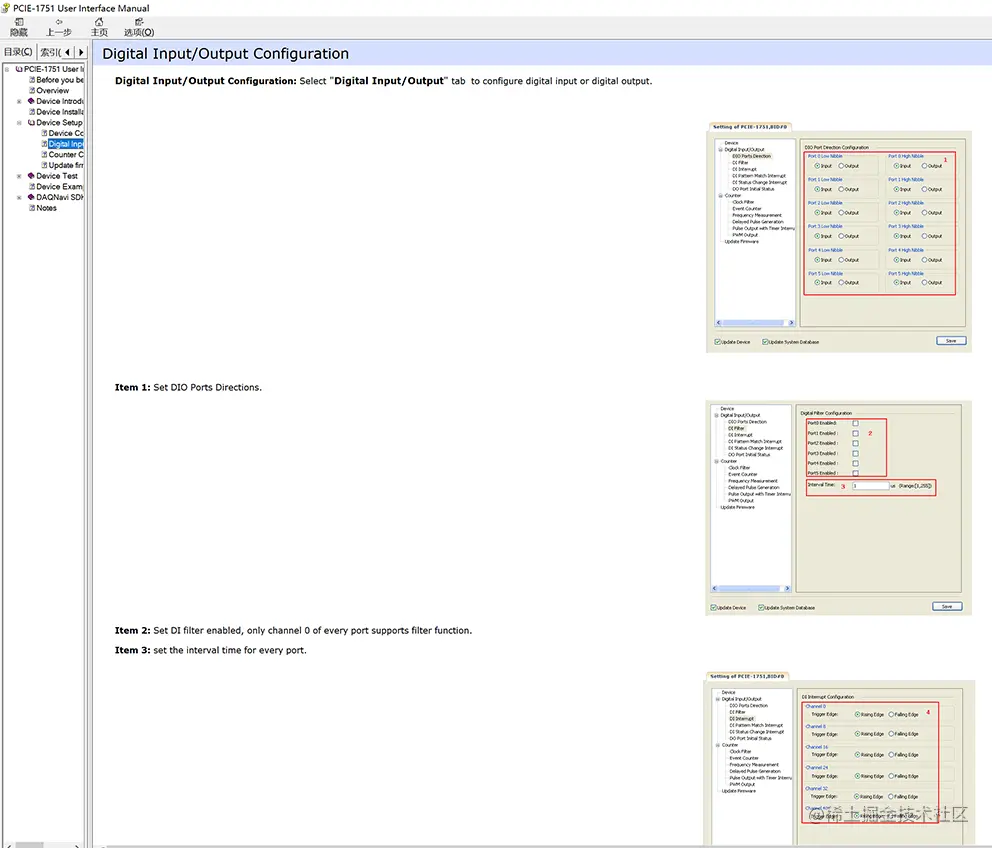The image size is (992, 848).
Task: Collapse the PCIE-1751 User Interface root node
Action: [x=7, y=69]
